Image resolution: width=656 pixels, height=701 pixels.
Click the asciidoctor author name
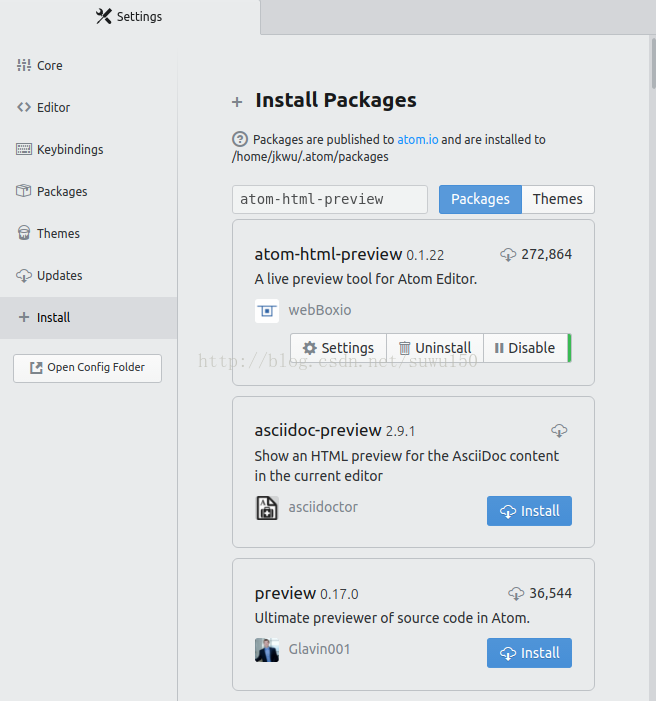coord(323,507)
